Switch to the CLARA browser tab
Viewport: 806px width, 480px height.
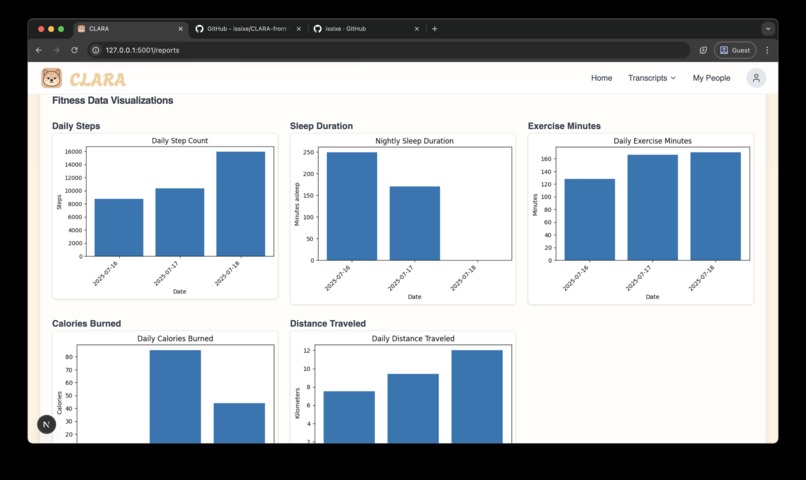pos(130,29)
